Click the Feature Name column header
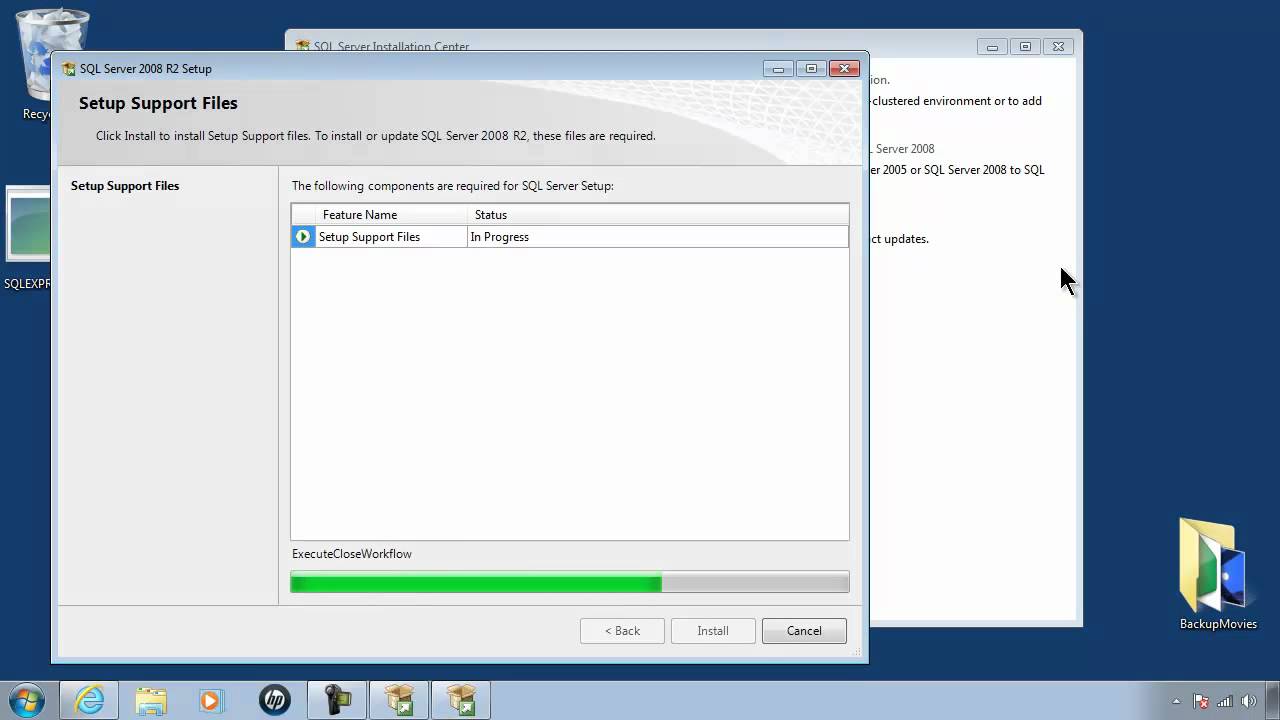 coord(359,214)
